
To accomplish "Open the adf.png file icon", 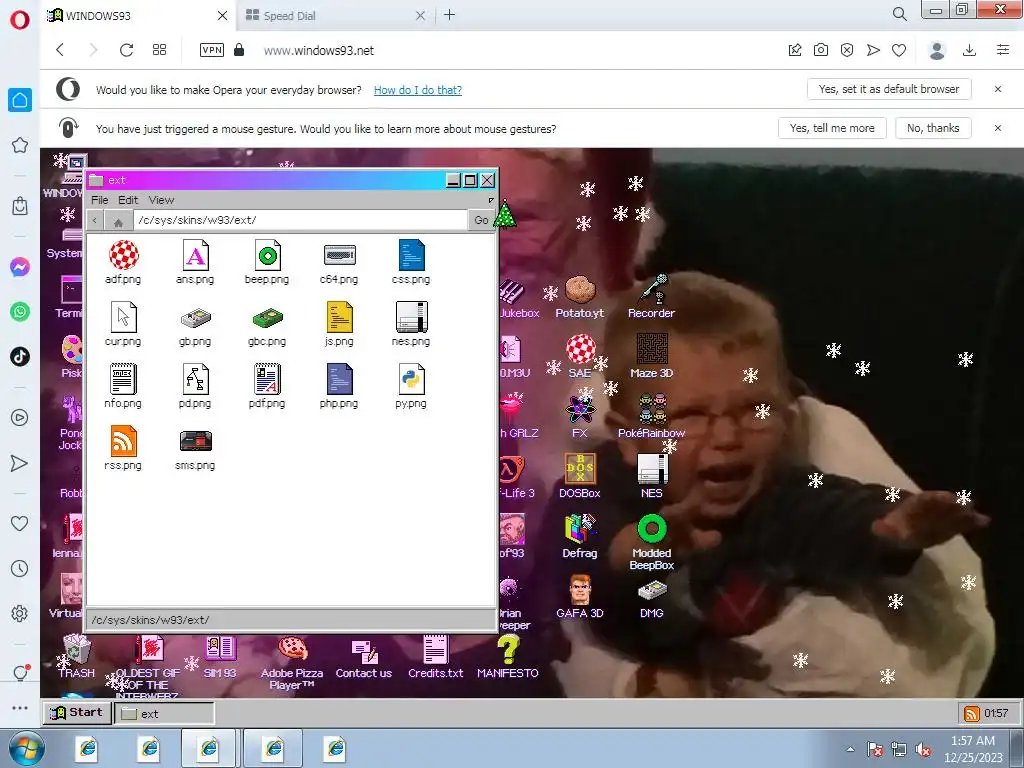I will pos(123,255).
